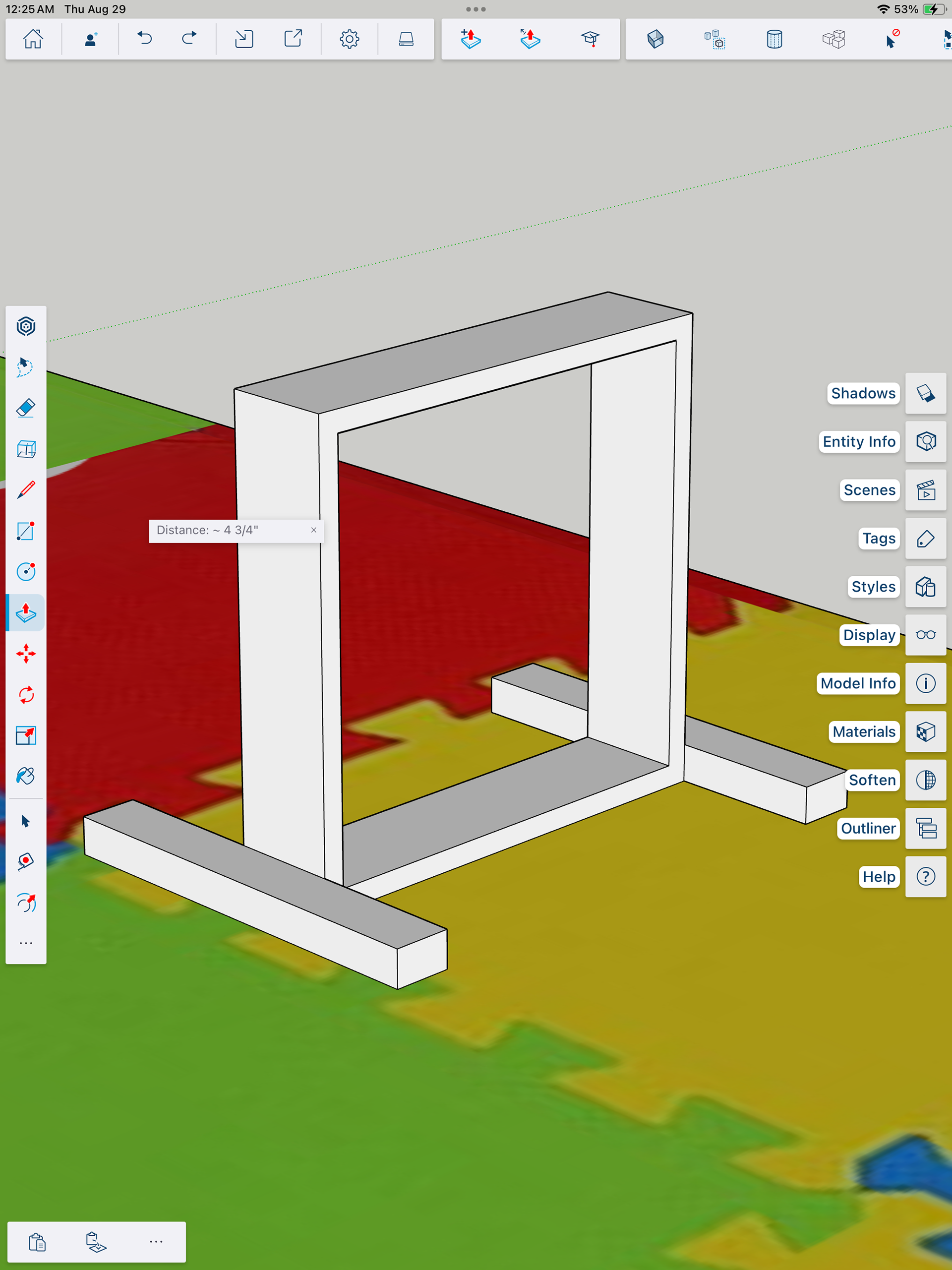Expand more tools ellipsis in left toolbar

pos(26,943)
